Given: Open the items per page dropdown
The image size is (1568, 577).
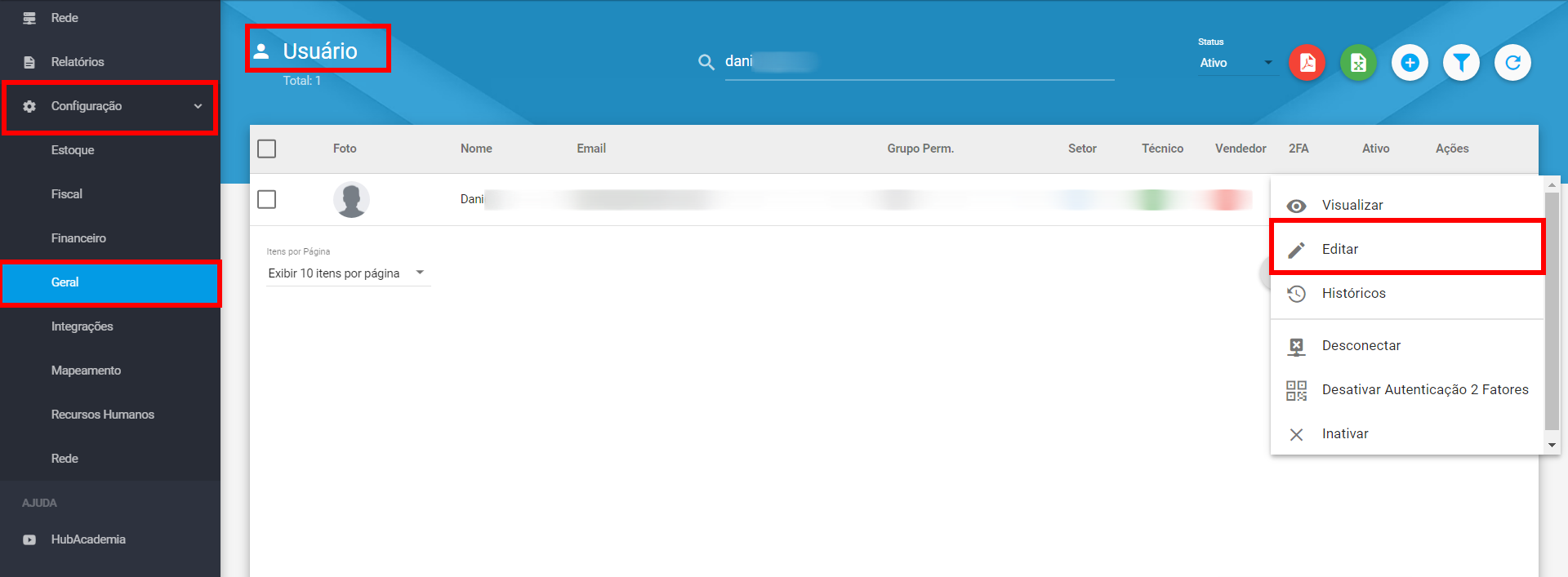Looking at the screenshot, I should (x=347, y=273).
